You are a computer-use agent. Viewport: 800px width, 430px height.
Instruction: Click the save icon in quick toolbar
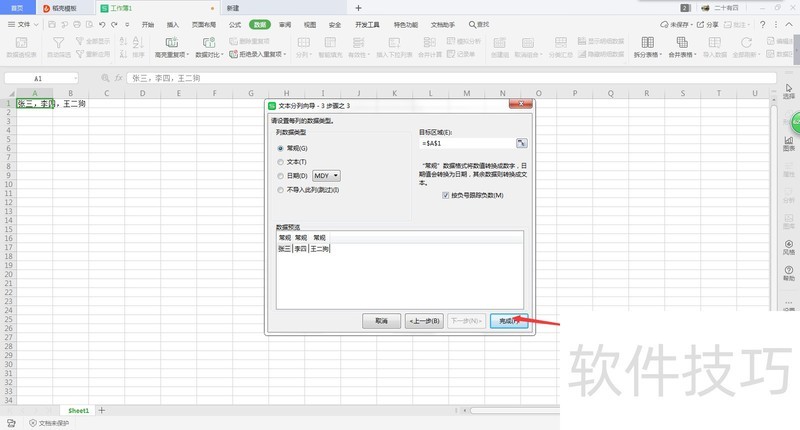pos(52,24)
